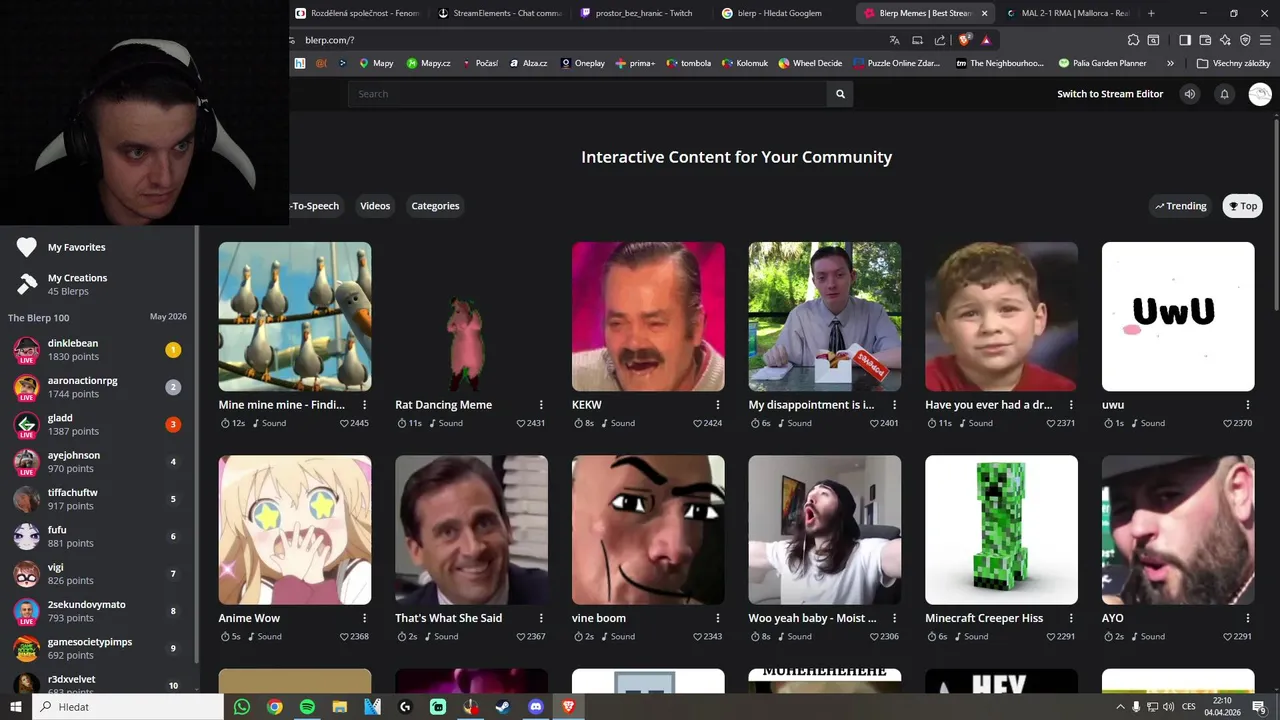The width and height of the screenshot is (1280, 720).
Task: Open three-dot menu for AYO blerp
Action: point(1248,618)
